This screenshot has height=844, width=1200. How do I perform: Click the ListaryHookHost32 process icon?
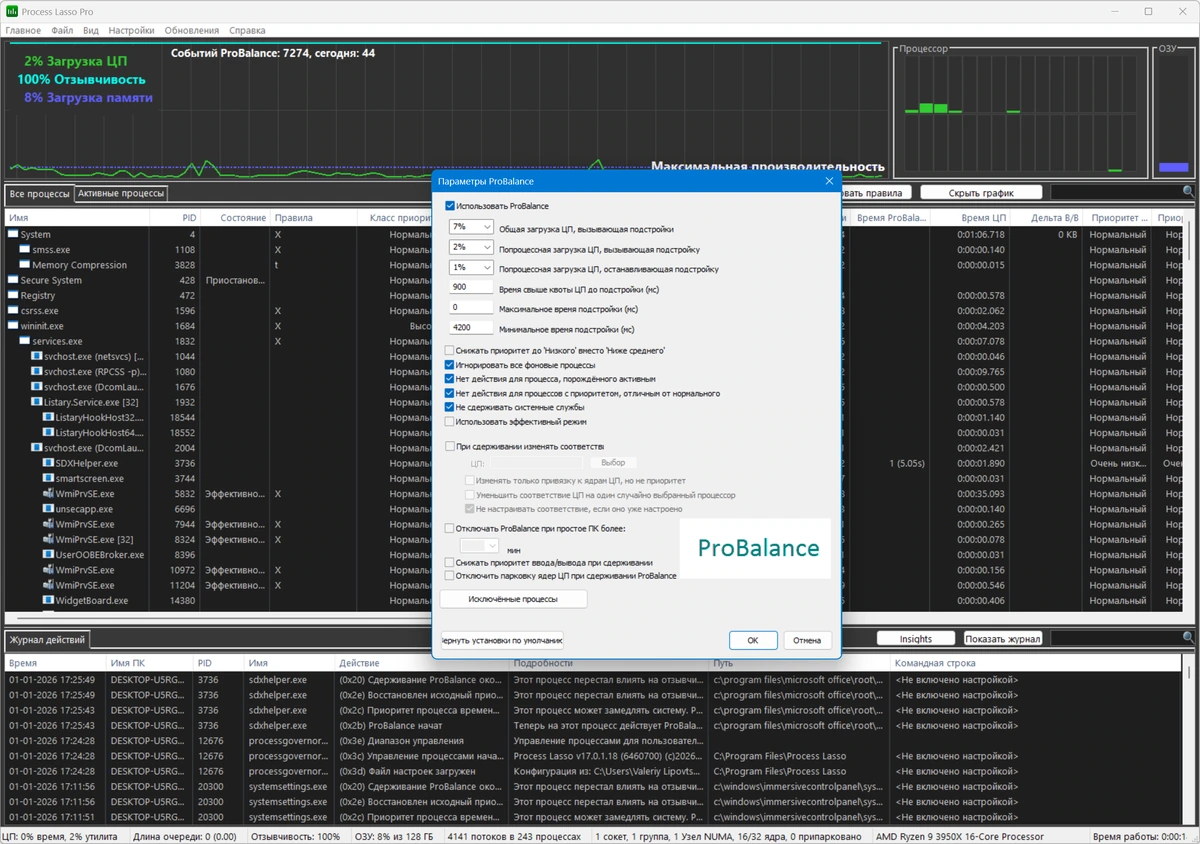(x=48, y=417)
